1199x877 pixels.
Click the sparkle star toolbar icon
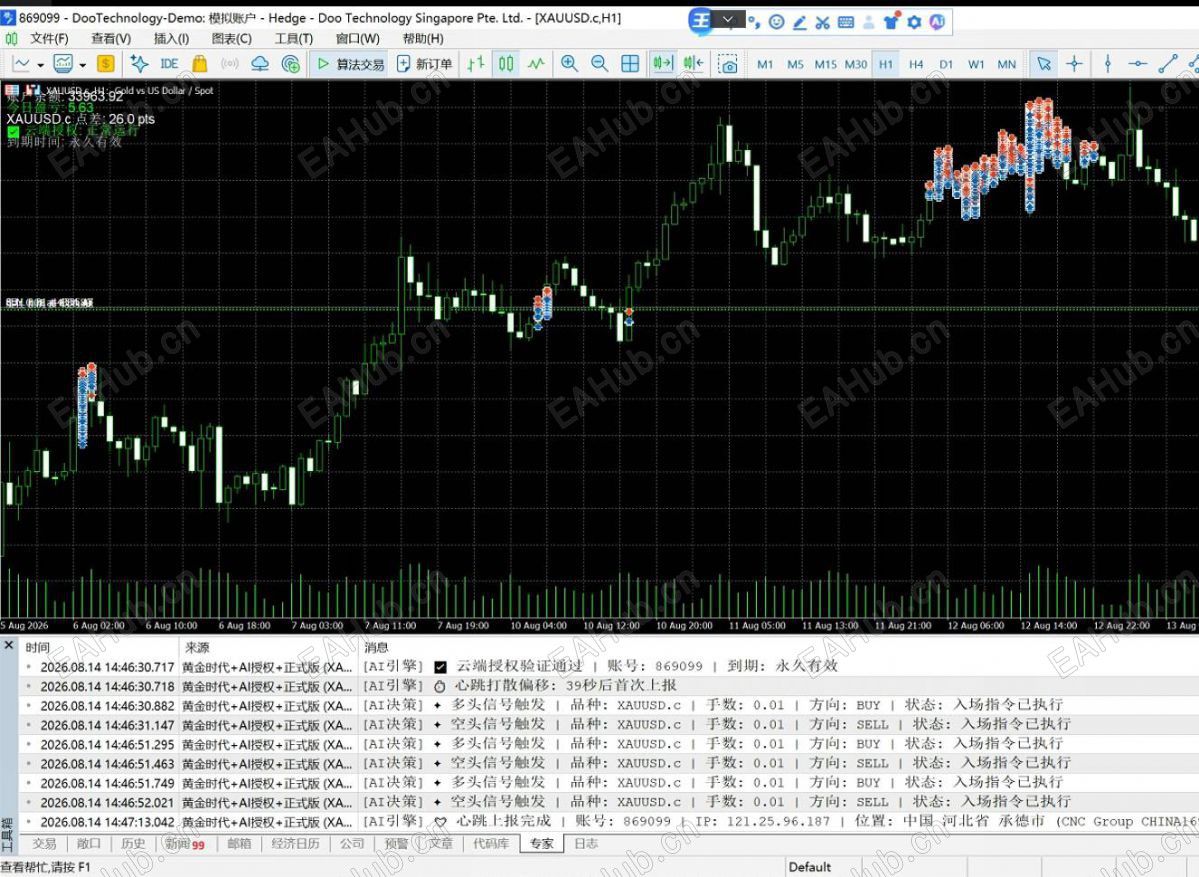coord(139,64)
